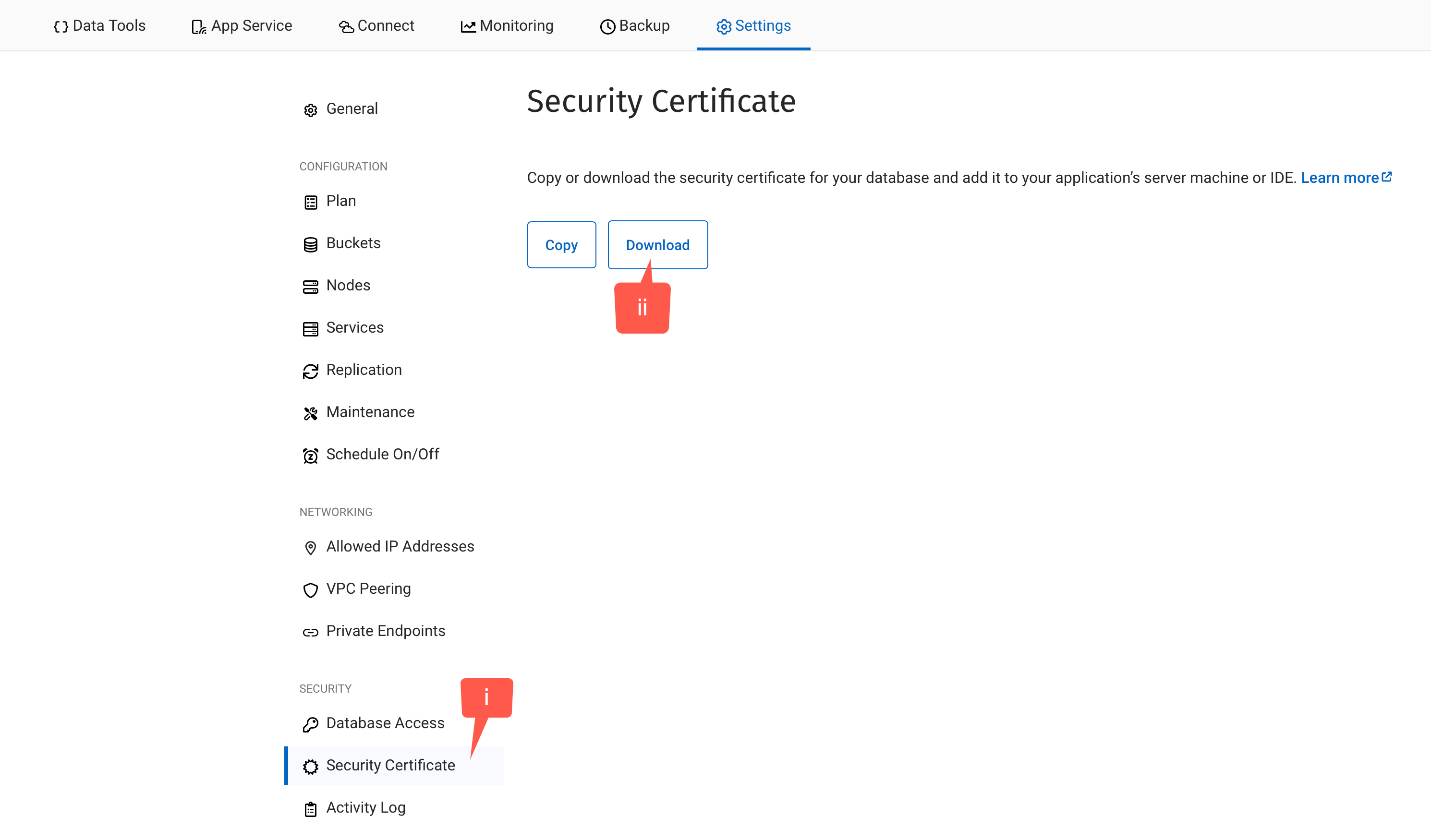Click the Settings gear icon
Screen dimensions: 1431x840
coord(724,25)
